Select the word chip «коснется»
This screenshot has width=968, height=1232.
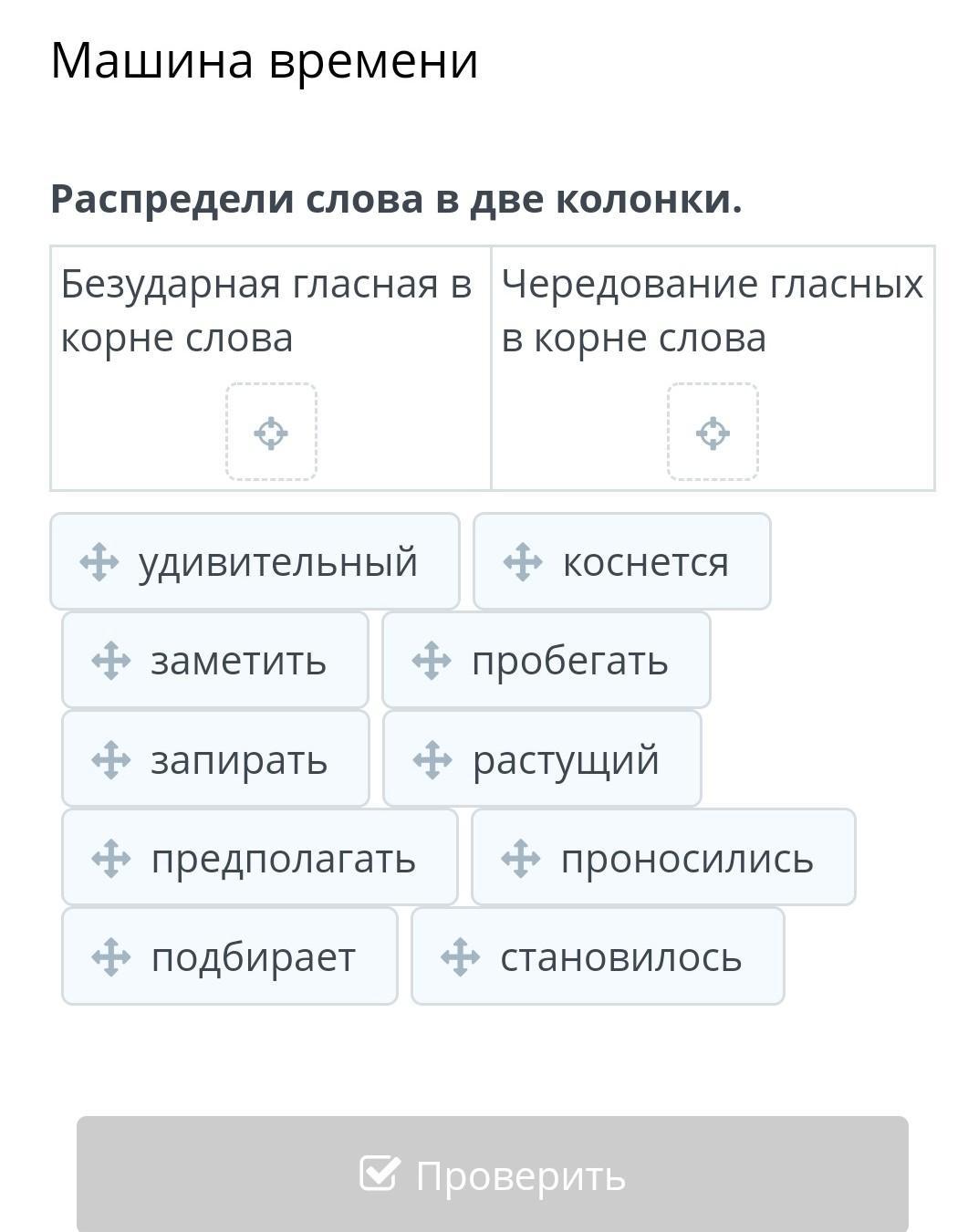point(622,561)
